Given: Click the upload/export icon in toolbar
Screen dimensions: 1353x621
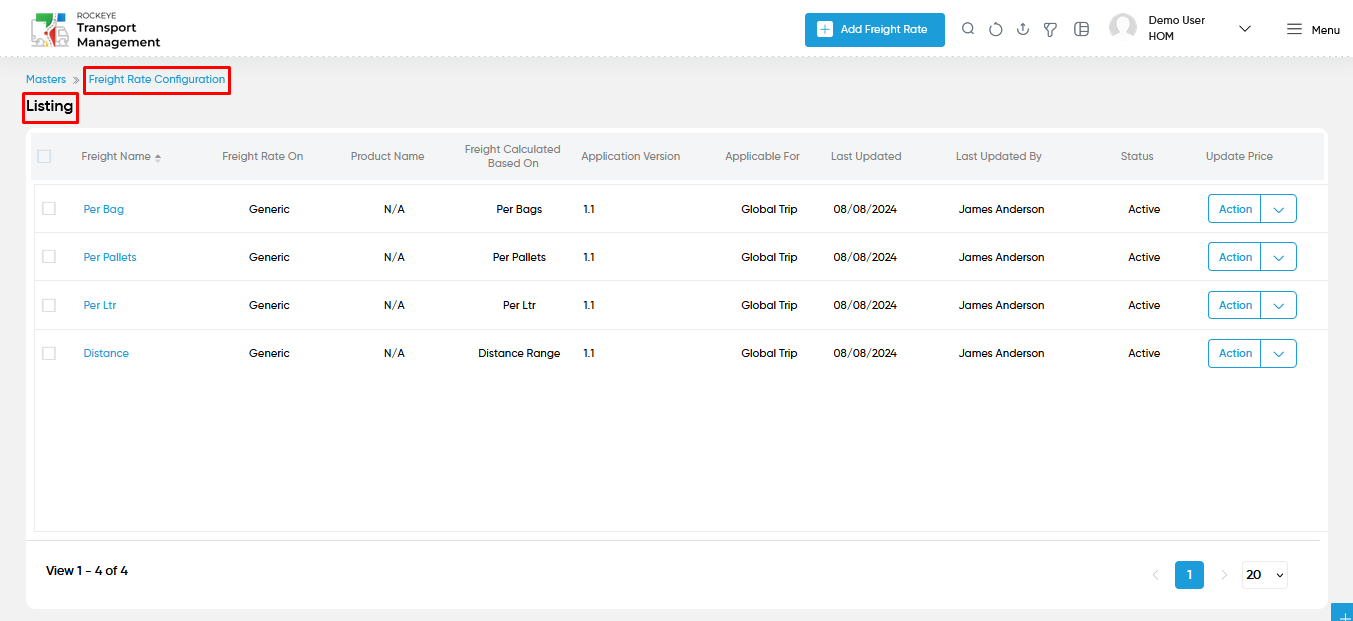Looking at the screenshot, I should coord(1023,29).
